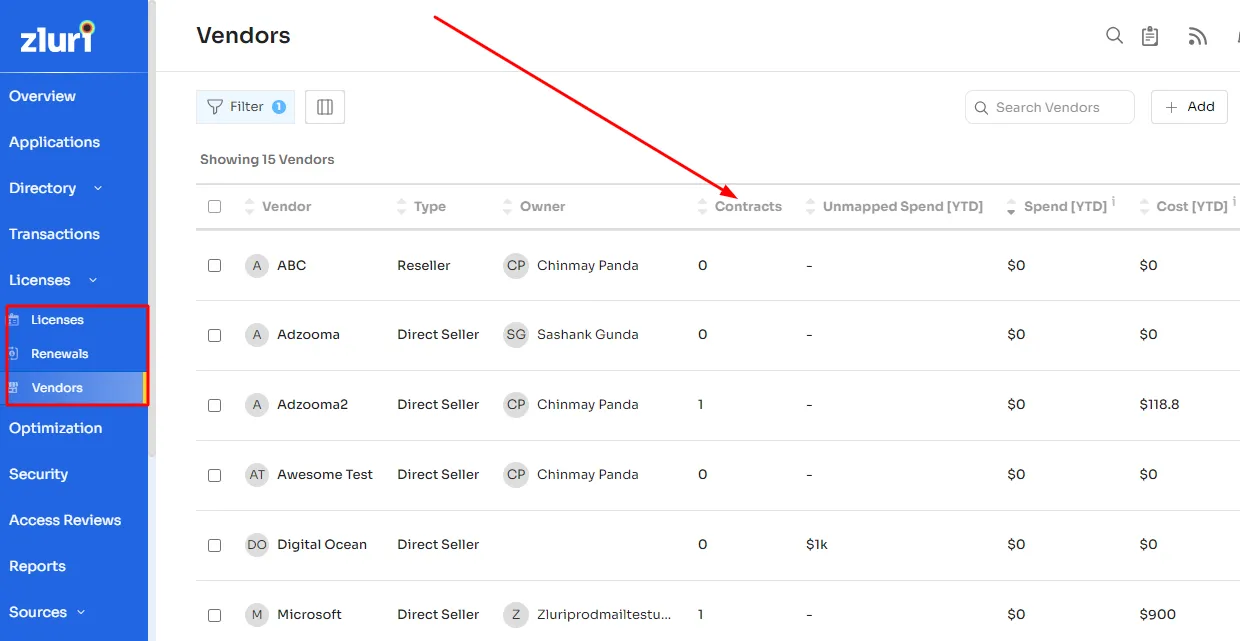The width and height of the screenshot is (1240, 641).
Task: Check the Adzooma row checkbox
Action: point(214,336)
